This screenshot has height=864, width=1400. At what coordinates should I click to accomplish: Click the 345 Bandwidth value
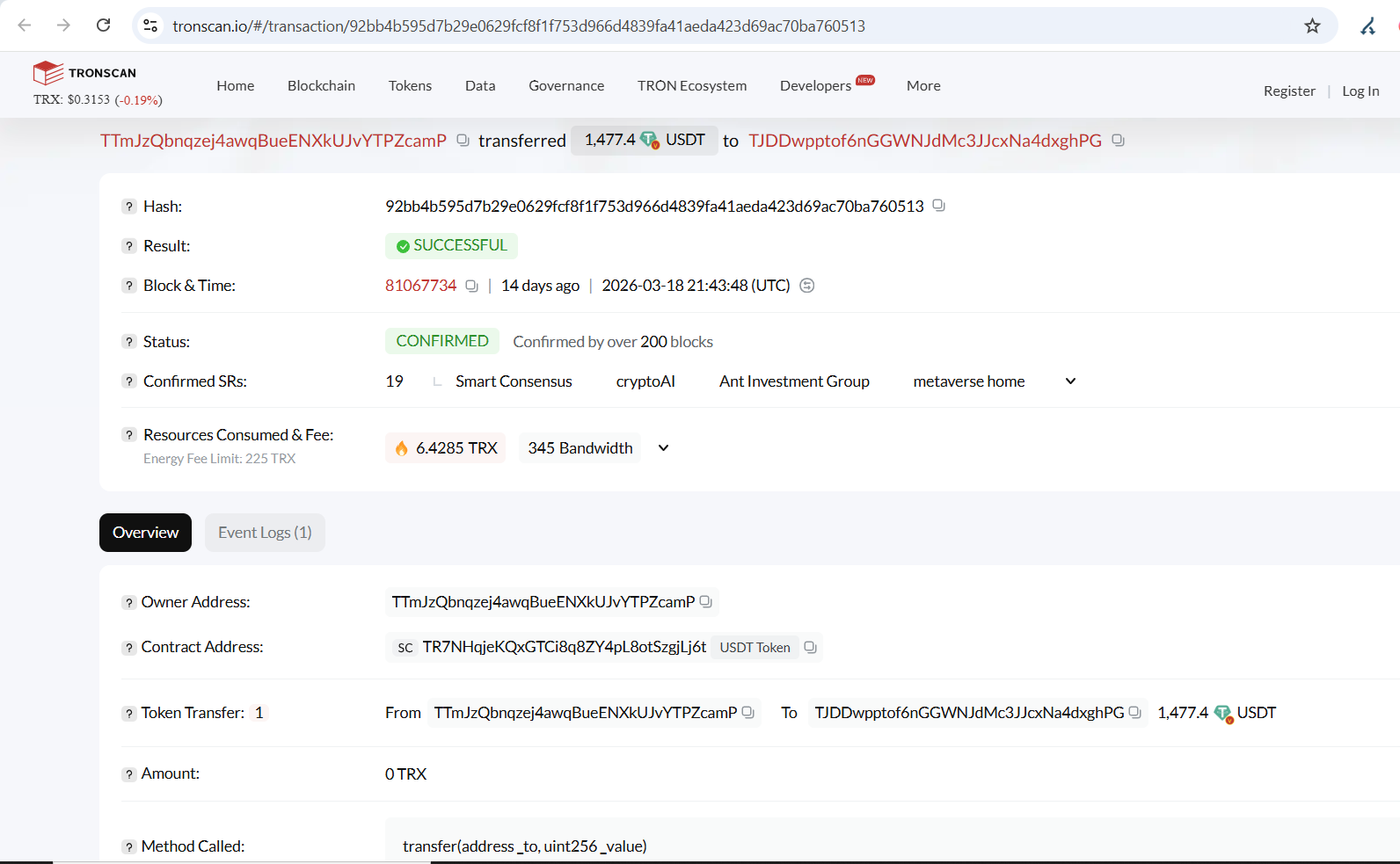pyautogui.click(x=580, y=448)
